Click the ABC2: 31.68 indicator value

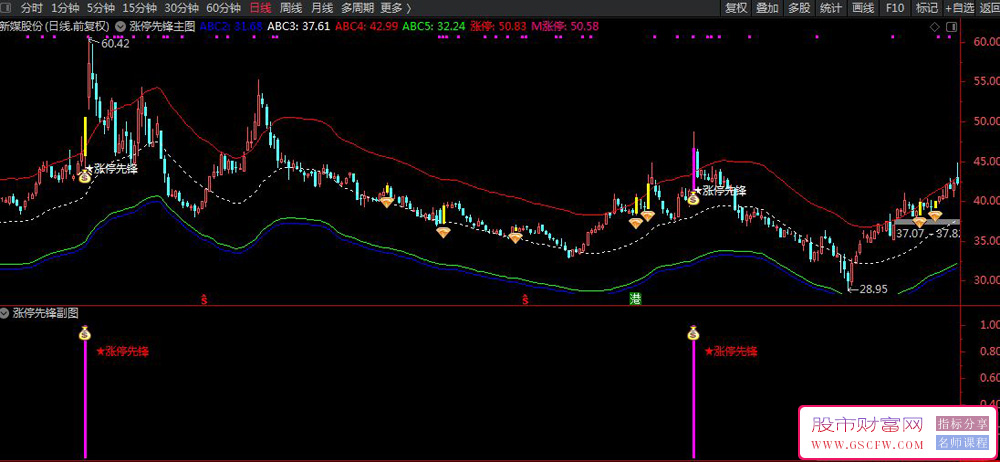[231, 27]
